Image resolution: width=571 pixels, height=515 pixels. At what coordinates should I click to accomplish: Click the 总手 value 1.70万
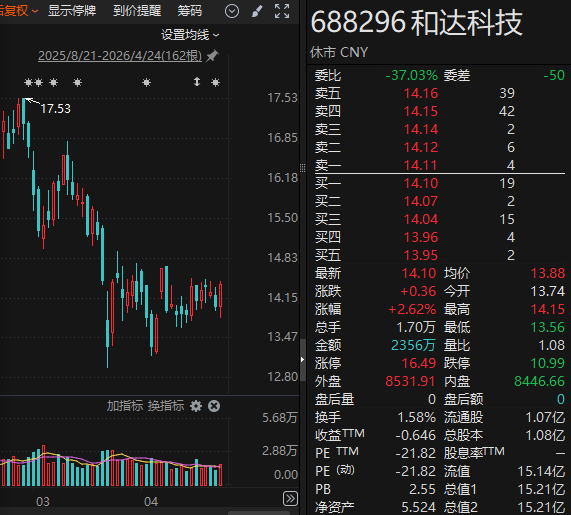[x=416, y=327]
